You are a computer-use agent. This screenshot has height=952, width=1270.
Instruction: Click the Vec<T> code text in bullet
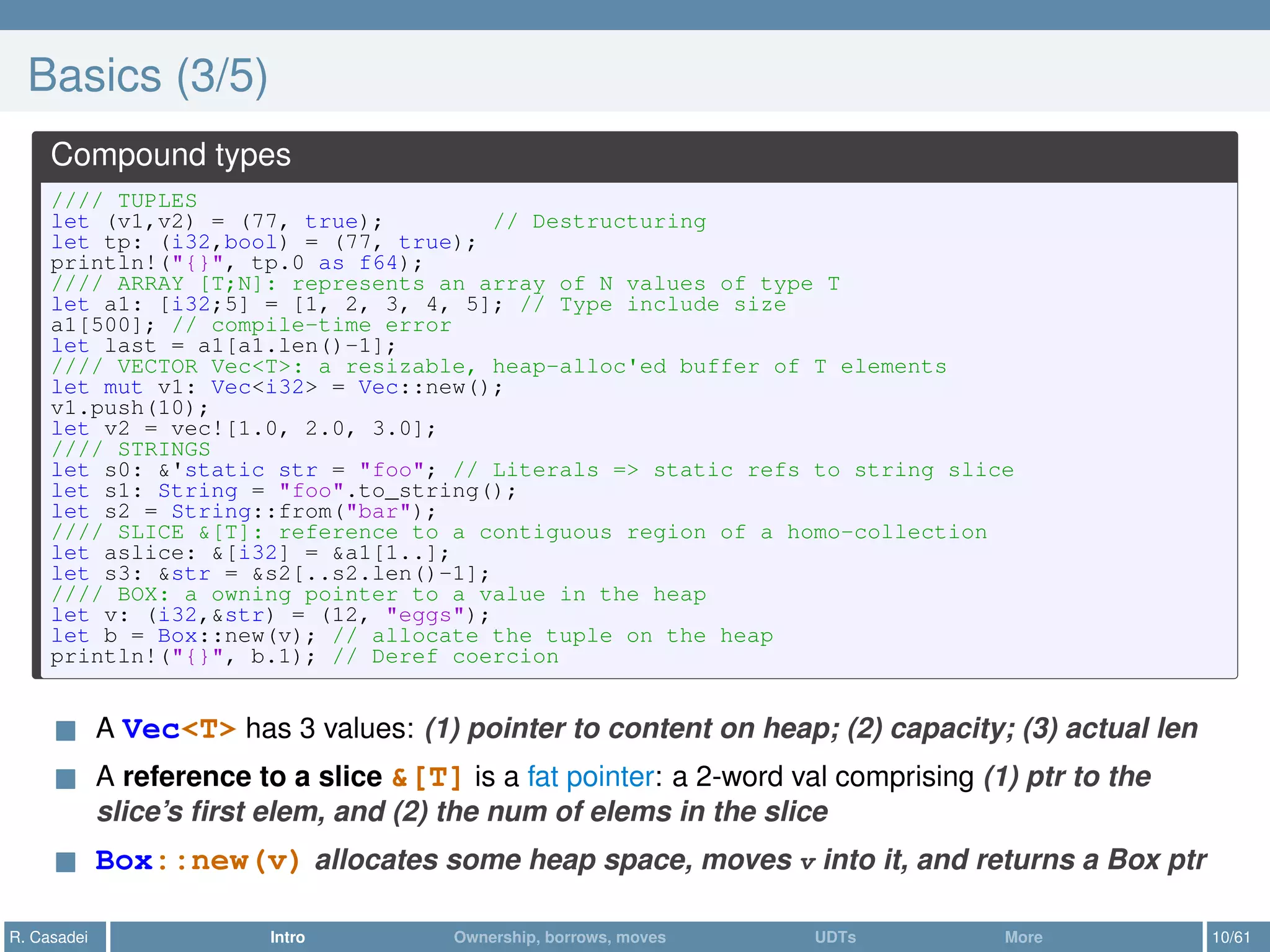(179, 729)
